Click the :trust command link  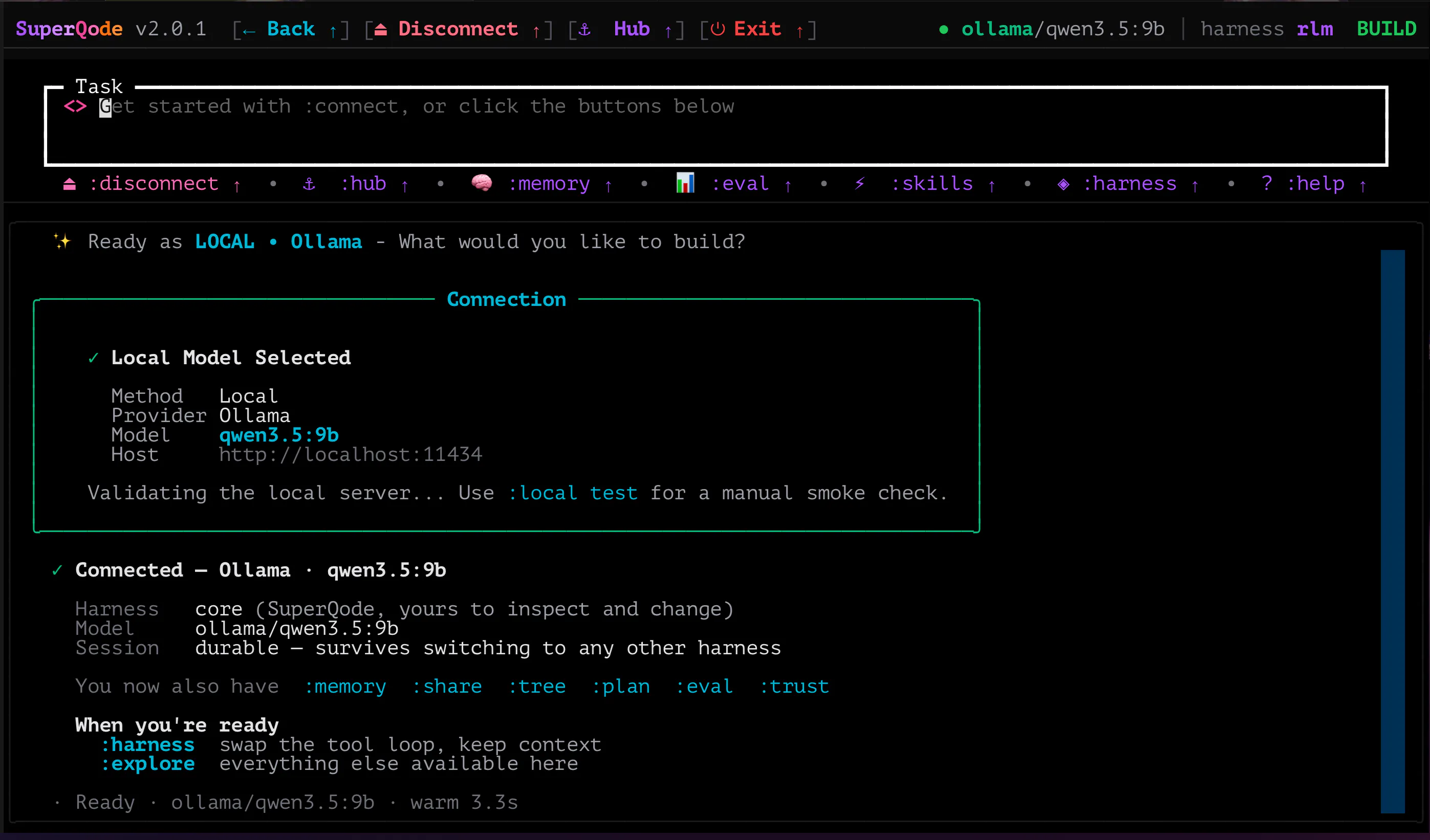pos(794,687)
